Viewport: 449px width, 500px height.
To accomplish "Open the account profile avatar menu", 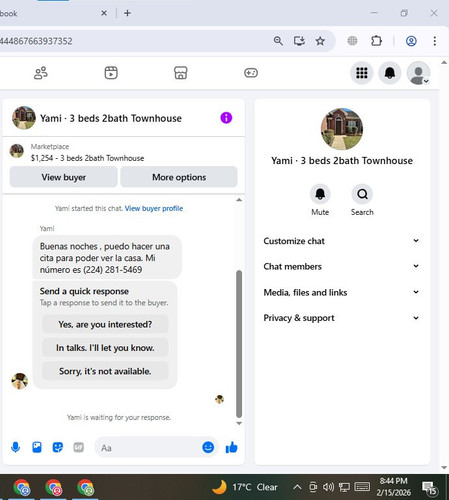I will (x=418, y=73).
